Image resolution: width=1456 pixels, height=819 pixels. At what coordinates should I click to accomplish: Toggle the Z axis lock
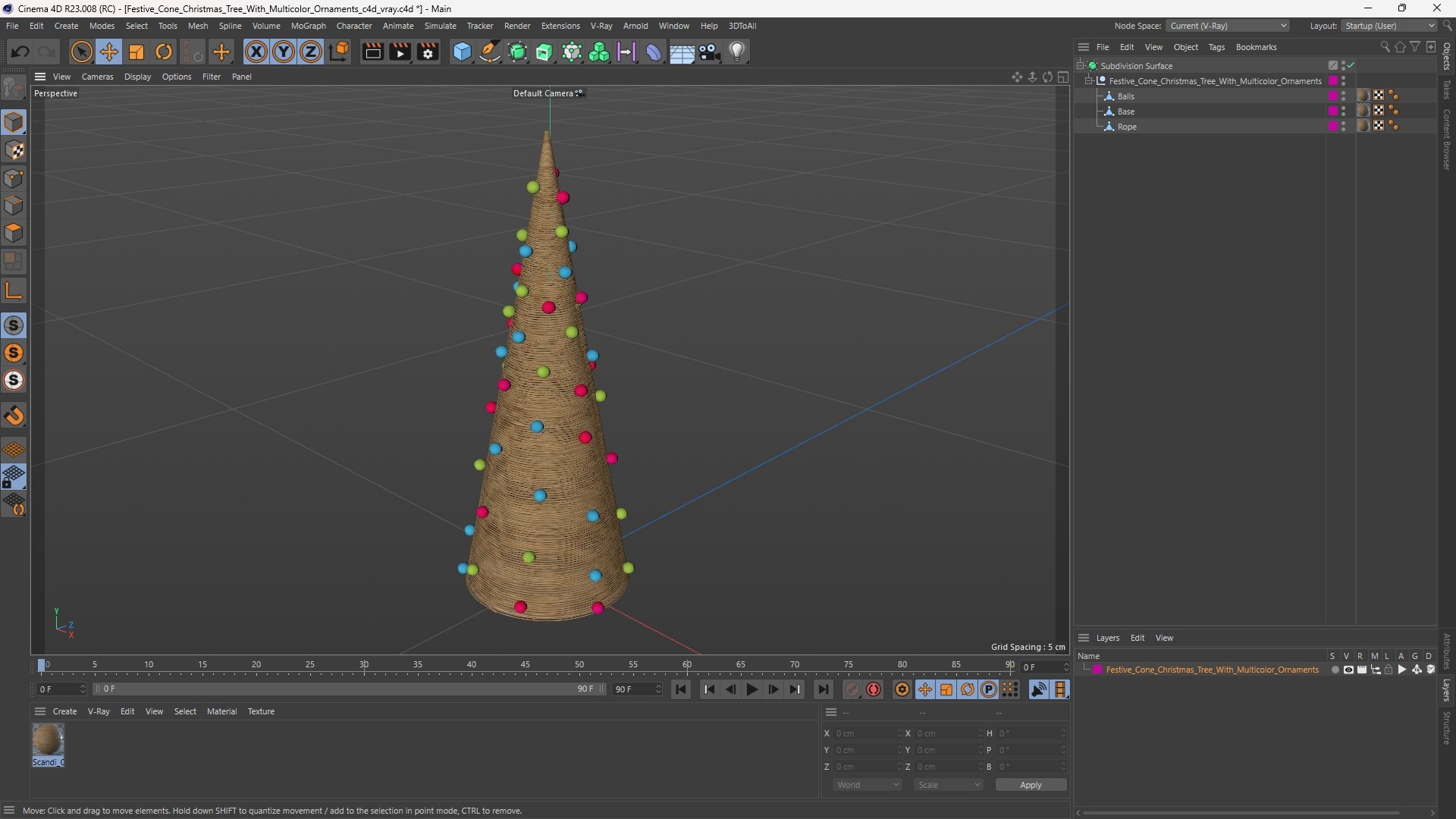(311, 52)
